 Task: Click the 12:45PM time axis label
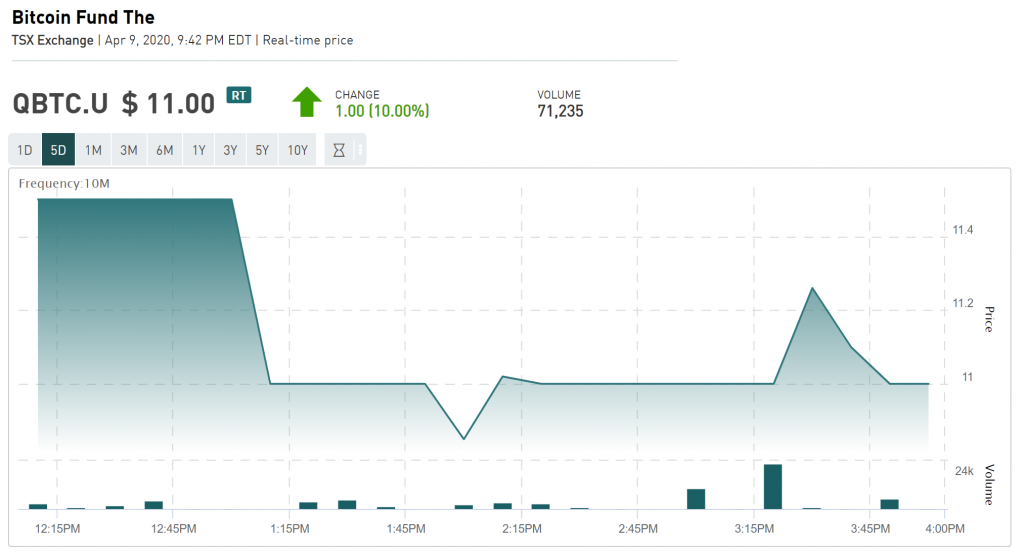tap(174, 529)
